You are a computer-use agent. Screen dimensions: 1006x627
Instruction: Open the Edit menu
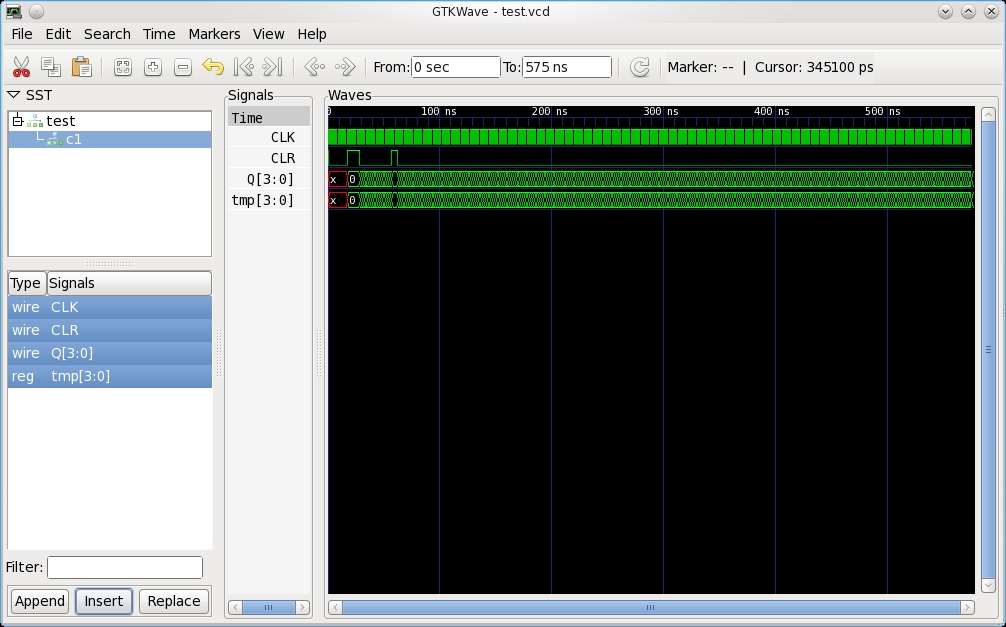[58, 34]
